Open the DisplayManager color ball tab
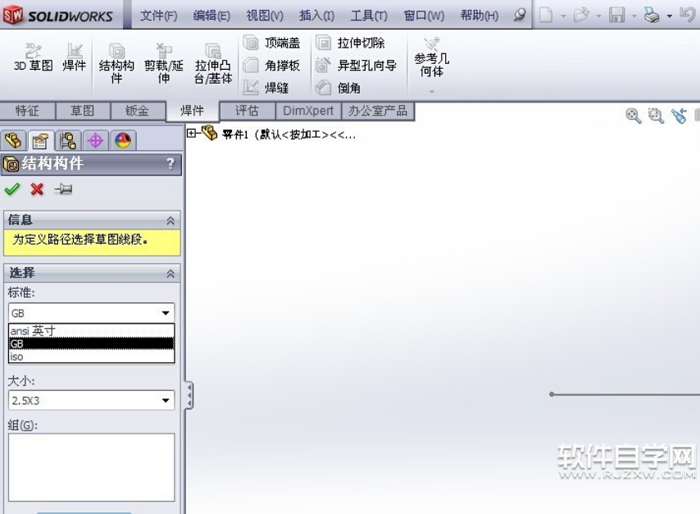700x514 pixels. point(123,141)
